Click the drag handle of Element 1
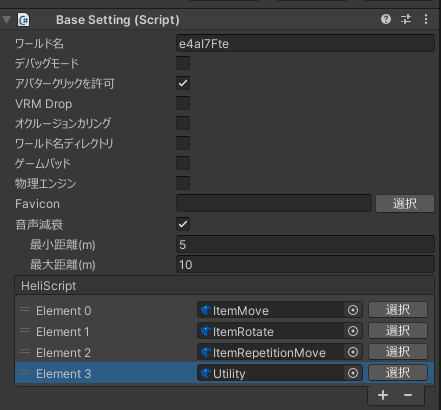Screen dimensions: 441x410 pos(25,331)
